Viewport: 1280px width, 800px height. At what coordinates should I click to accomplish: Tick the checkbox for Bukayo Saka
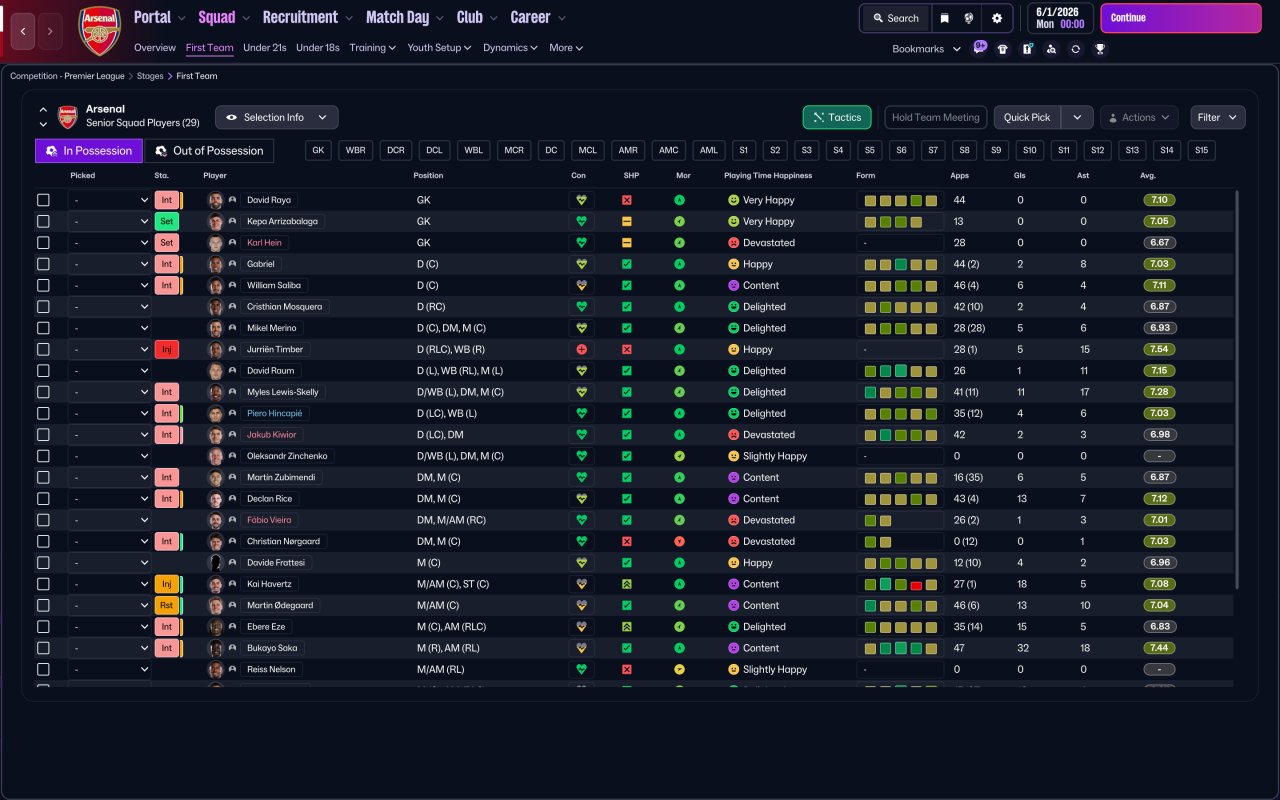point(43,648)
